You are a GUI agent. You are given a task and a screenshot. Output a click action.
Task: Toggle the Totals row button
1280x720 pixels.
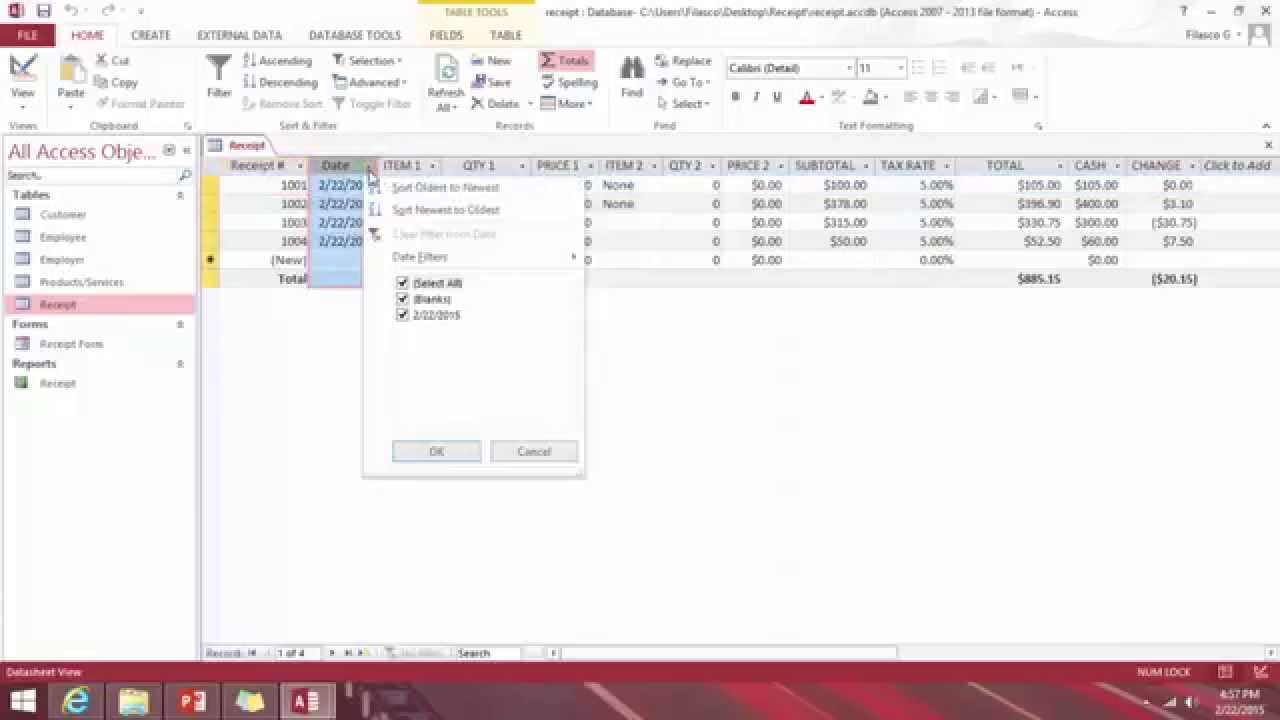[x=565, y=61]
